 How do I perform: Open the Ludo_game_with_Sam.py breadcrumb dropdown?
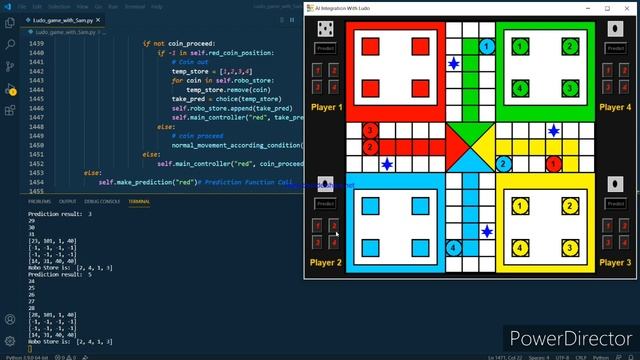65,32
